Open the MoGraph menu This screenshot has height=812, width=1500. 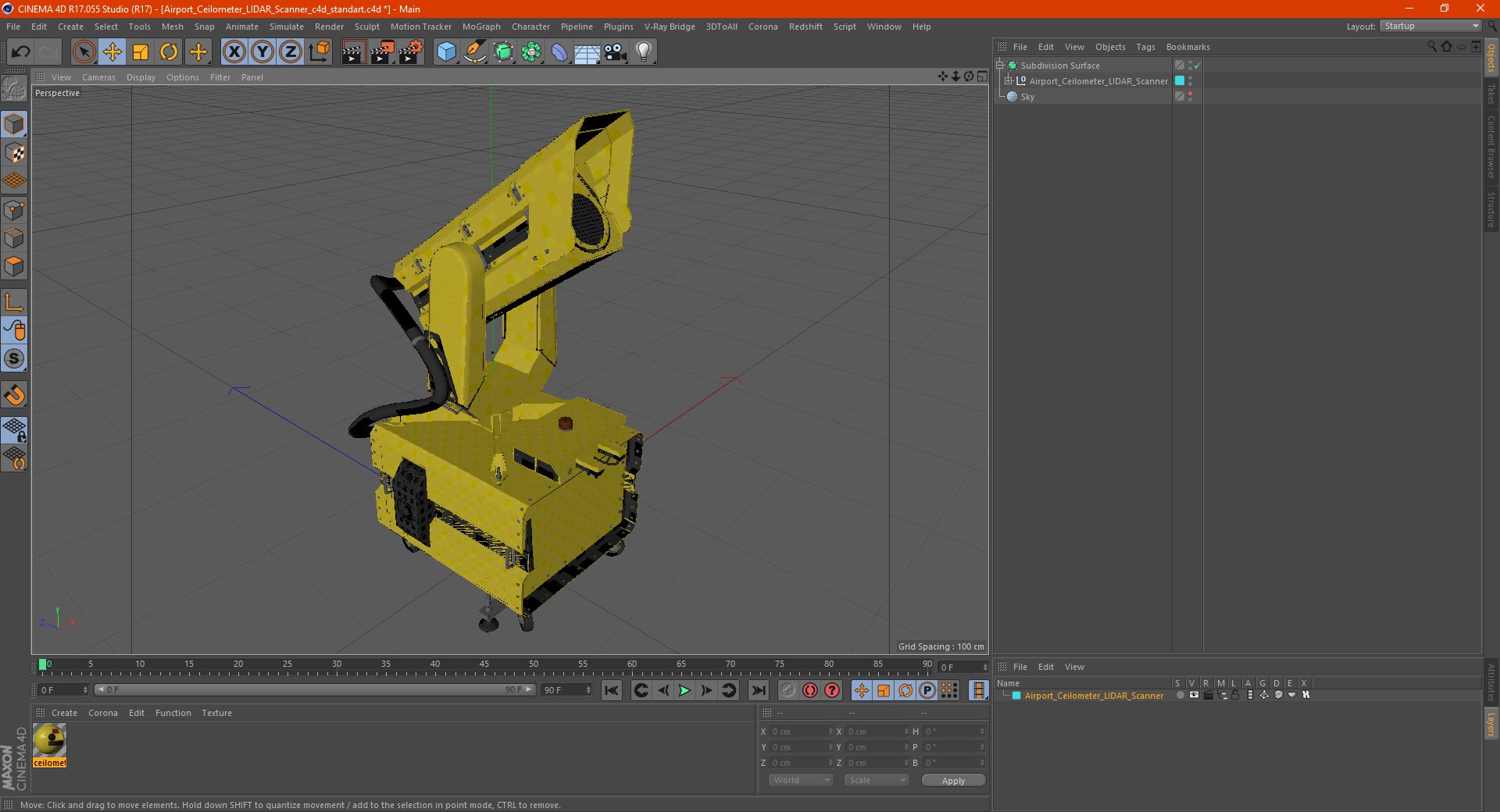point(480,27)
